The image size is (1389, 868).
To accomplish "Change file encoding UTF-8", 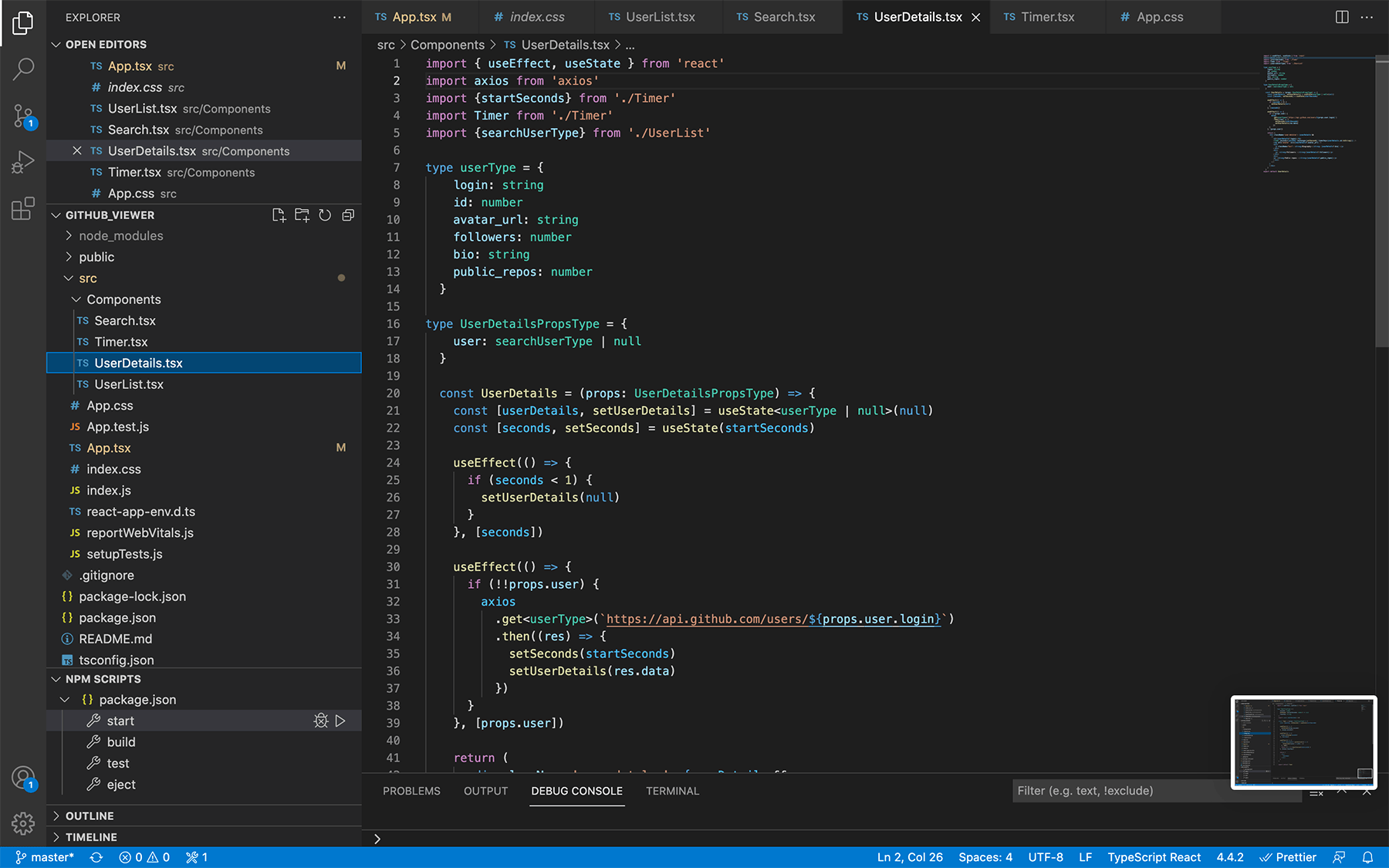I will coord(1046,857).
